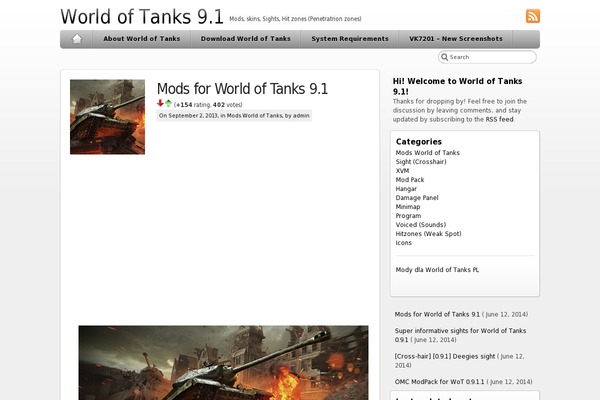
Task: Open Super informative sights post
Action: click(460, 335)
